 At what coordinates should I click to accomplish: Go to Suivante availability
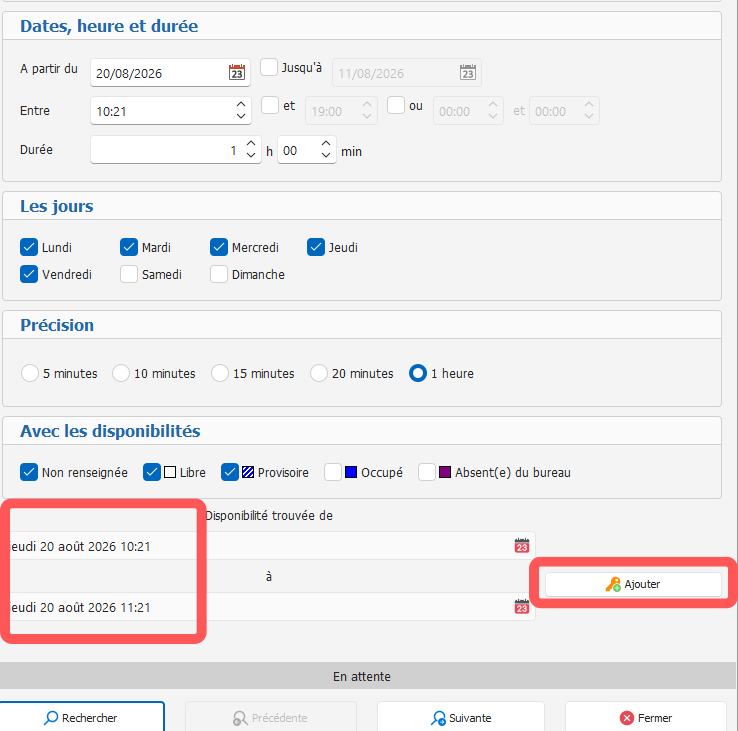(461, 717)
